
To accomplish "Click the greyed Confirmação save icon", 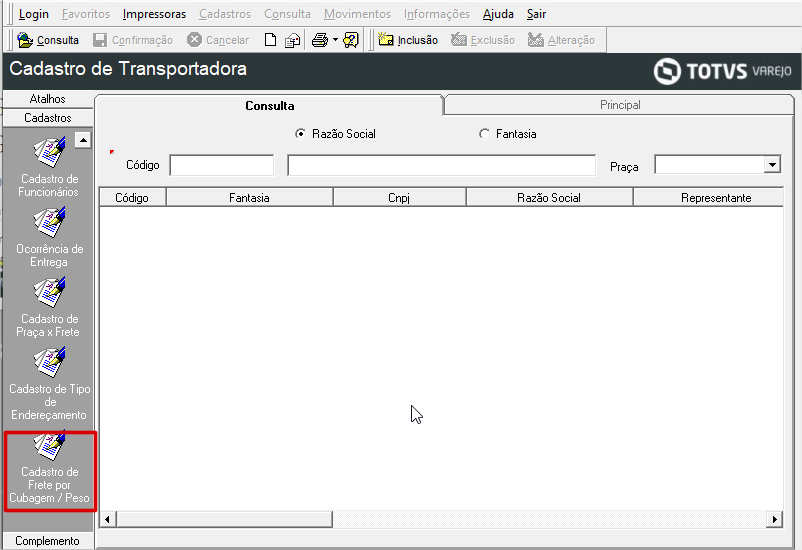I will 100,40.
